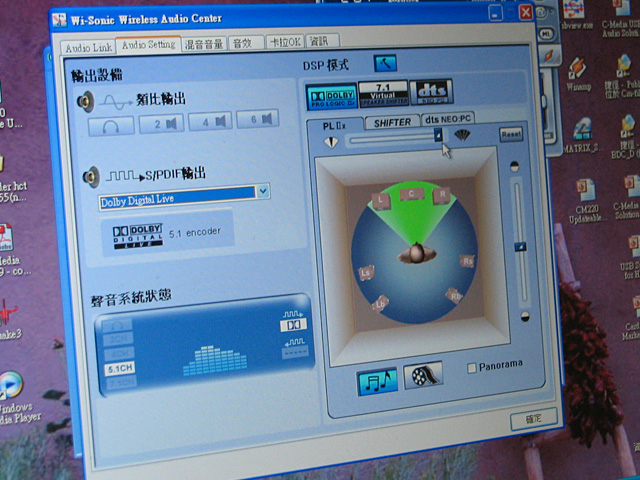Image resolution: width=640 pixels, height=480 pixels.
Task: Click the DSP settings hammer icon
Action: [x=385, y=64]
